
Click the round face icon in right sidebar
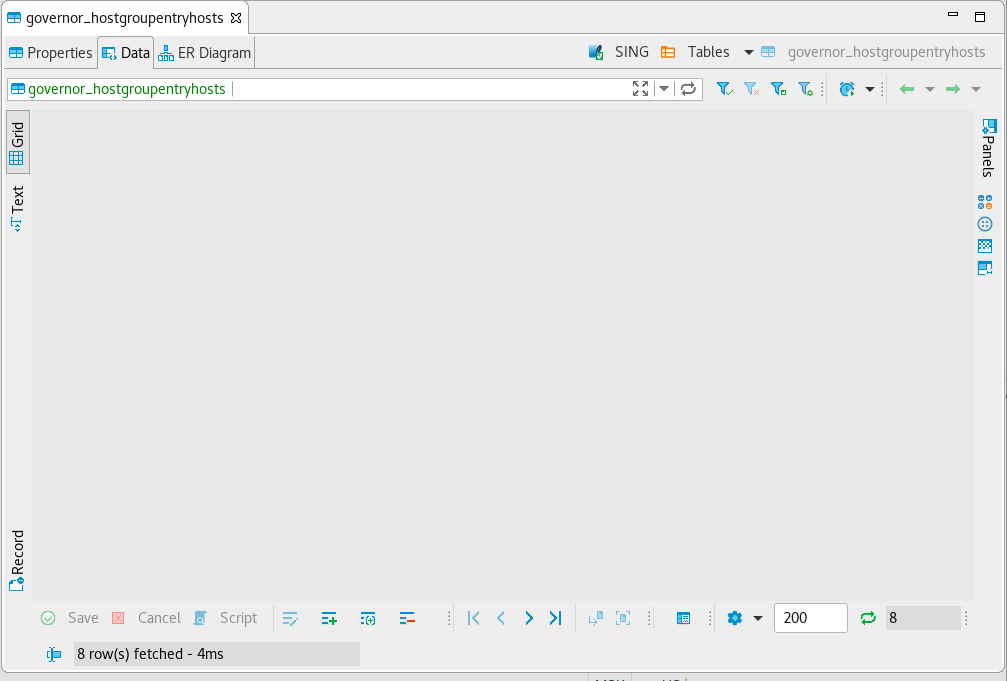[x=985, y=224]
